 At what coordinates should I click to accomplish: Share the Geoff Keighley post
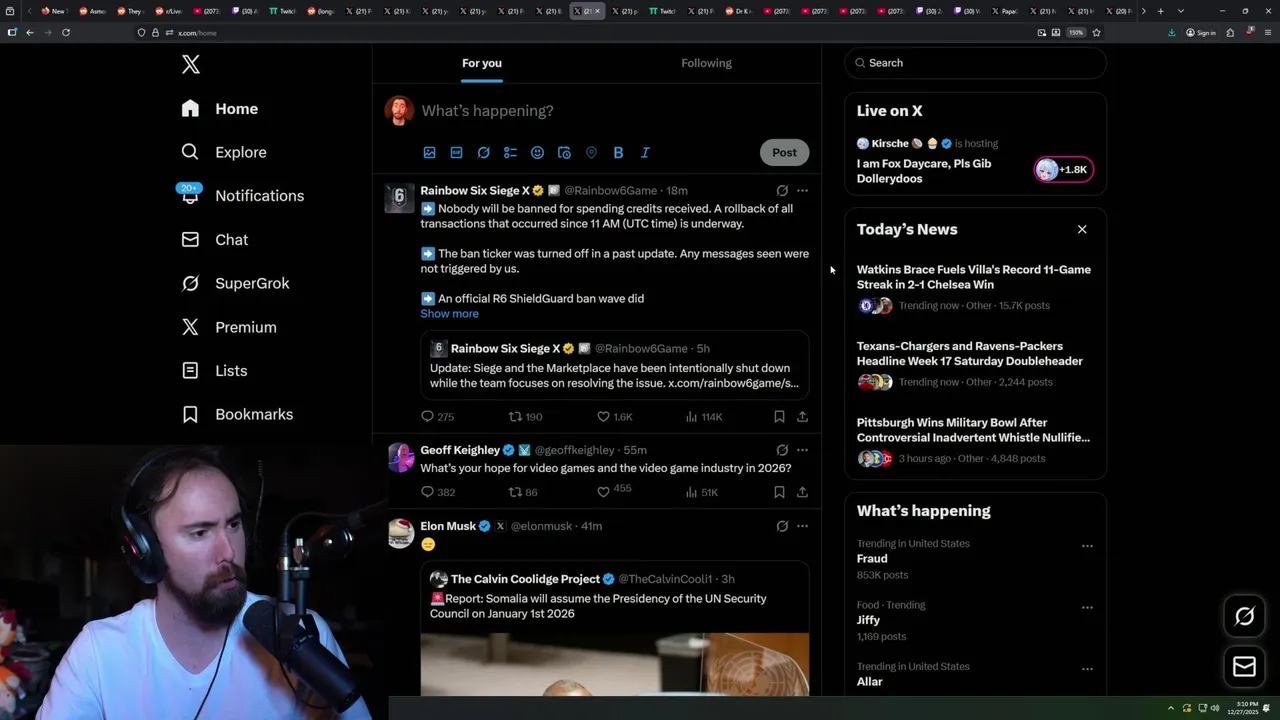point(802,492)
